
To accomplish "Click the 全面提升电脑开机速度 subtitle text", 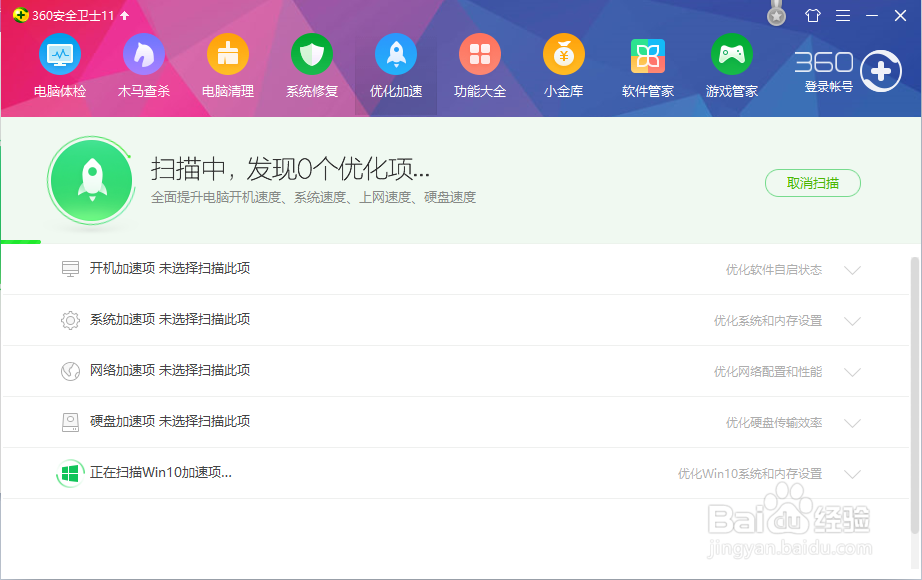I will pyautogui.click(x=313, y=198).
